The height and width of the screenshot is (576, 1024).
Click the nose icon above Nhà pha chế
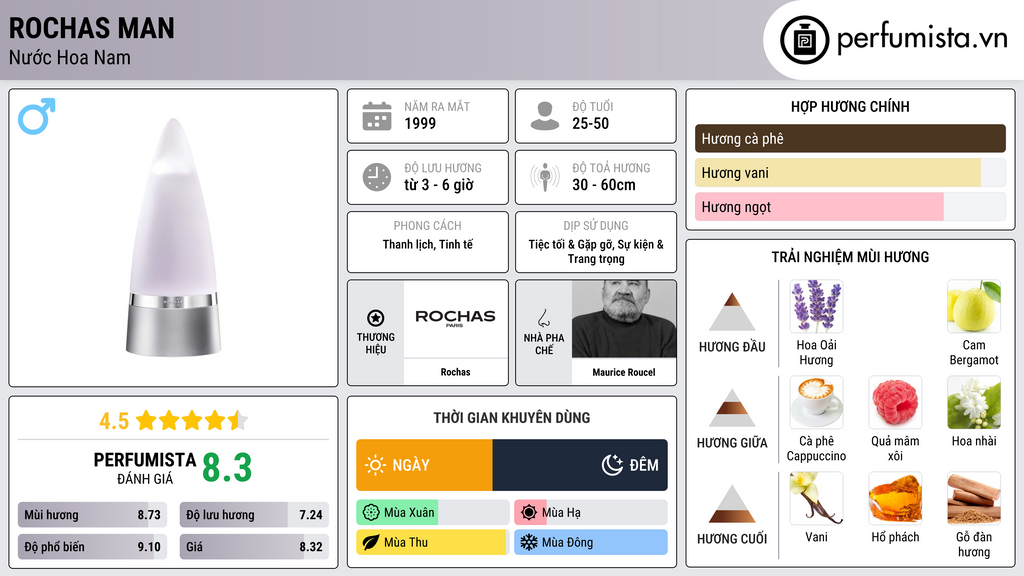543,318
